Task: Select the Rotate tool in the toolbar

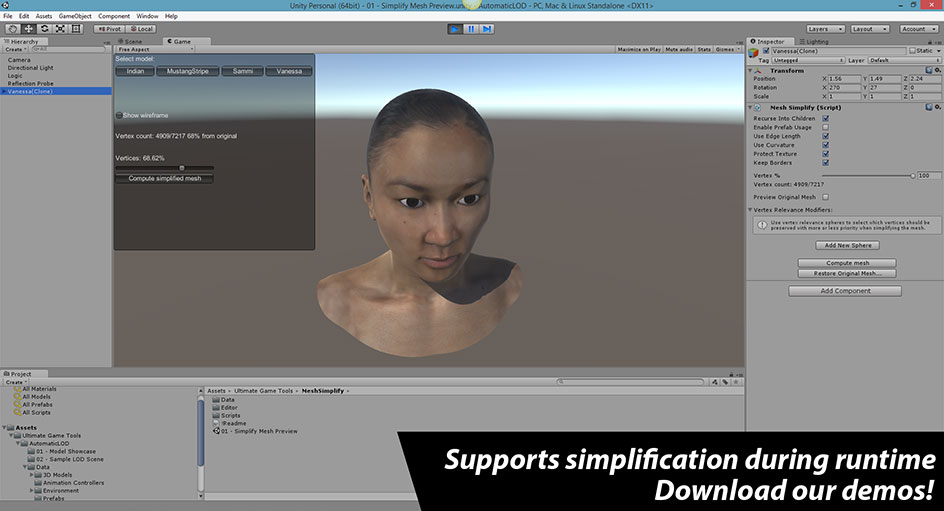Action: click(44, 29)
